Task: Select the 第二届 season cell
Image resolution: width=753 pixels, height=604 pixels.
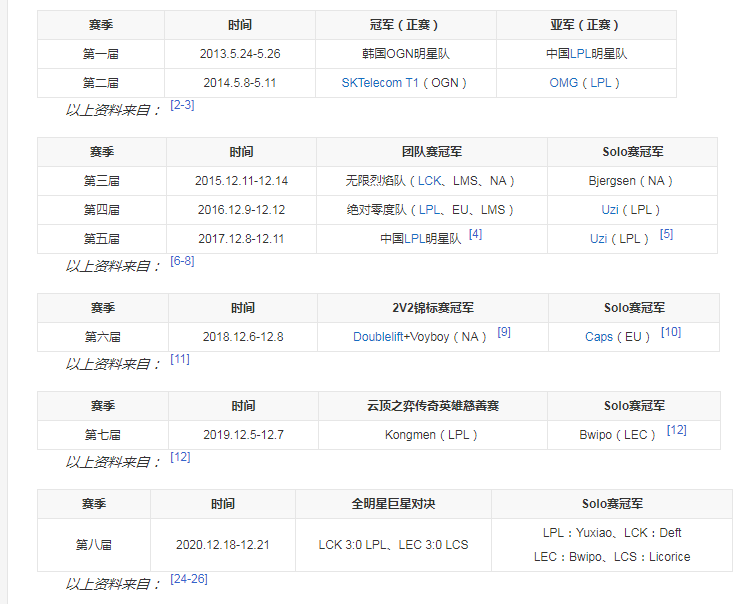Action: point(101,83)
